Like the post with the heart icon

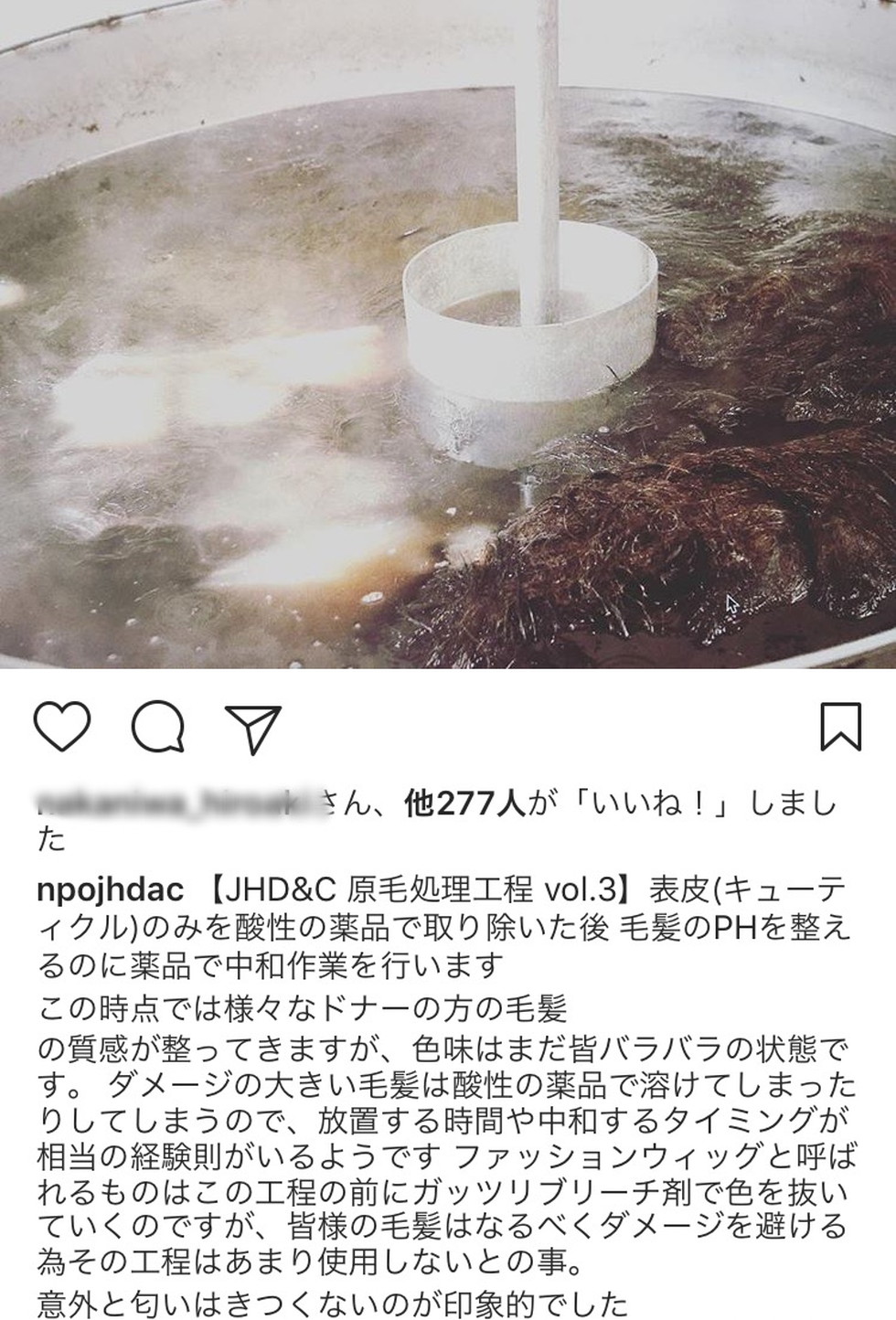(62, 727)
